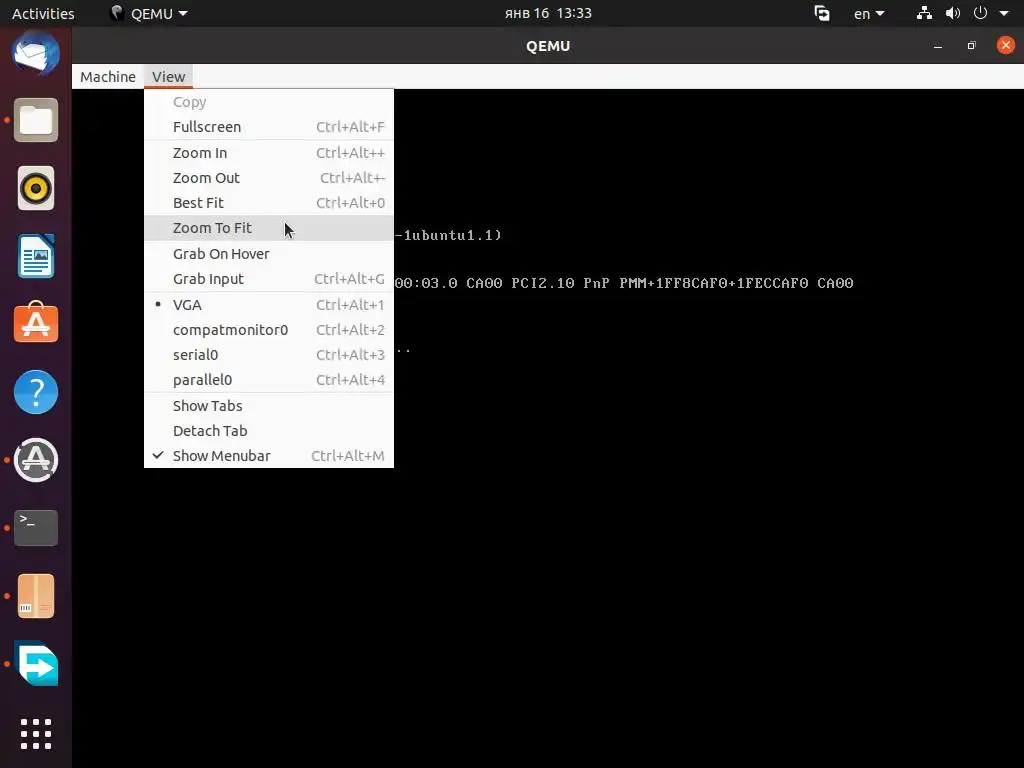Click Detach Tab menu entry
This screenshot has width=1024, height=768.
268,430
